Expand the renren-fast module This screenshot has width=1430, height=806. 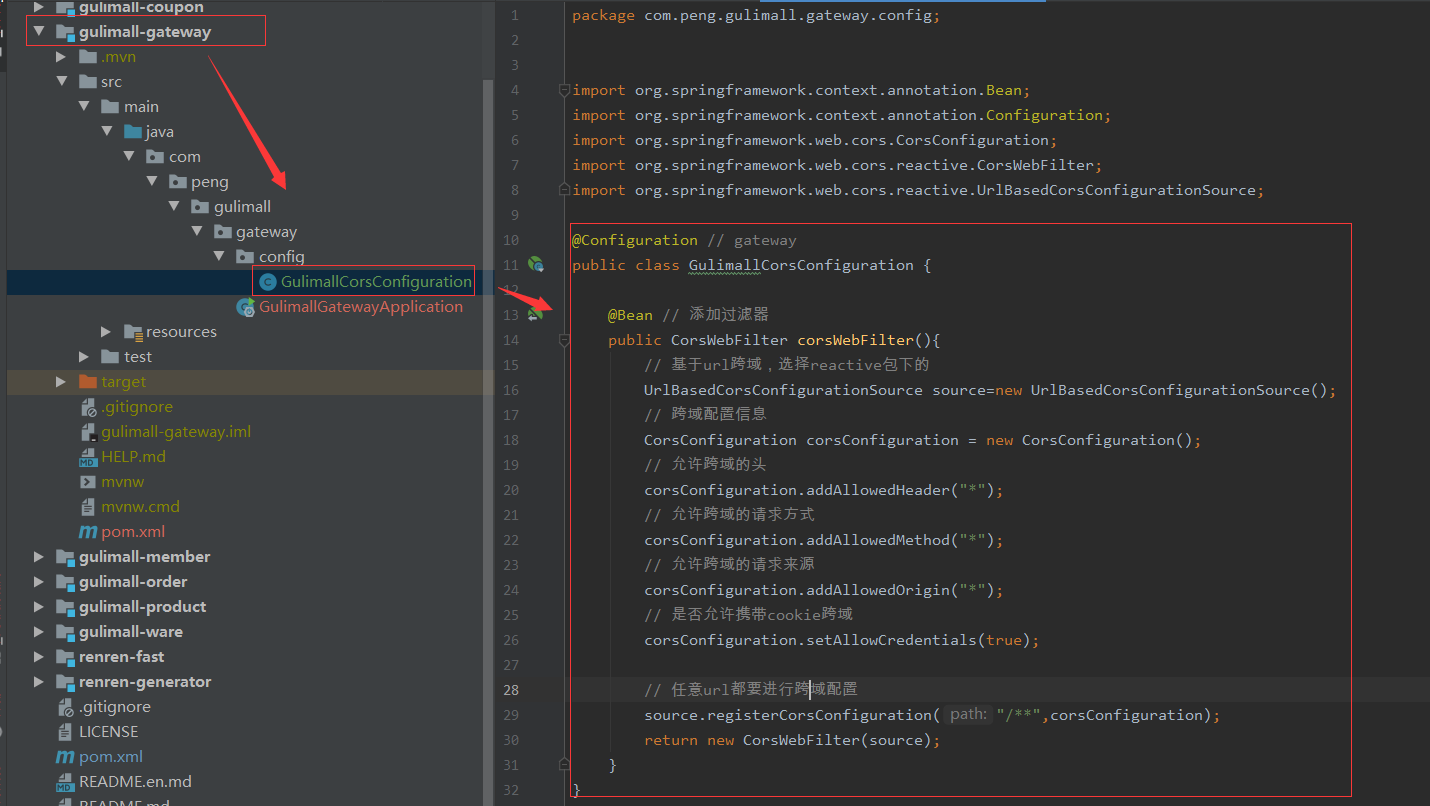pos(39,656)
